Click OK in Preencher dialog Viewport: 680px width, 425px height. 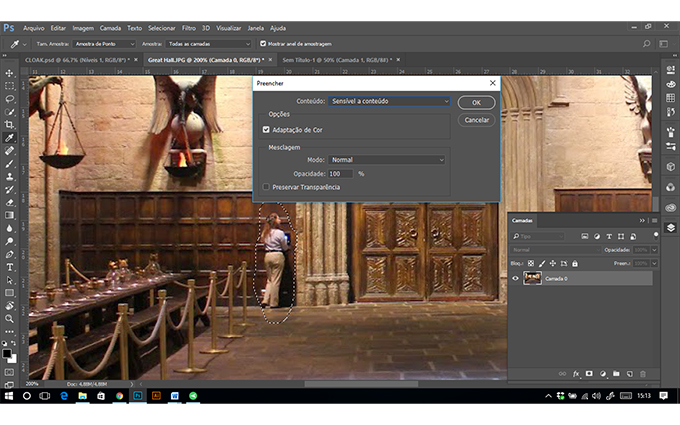tap(476, 102)
